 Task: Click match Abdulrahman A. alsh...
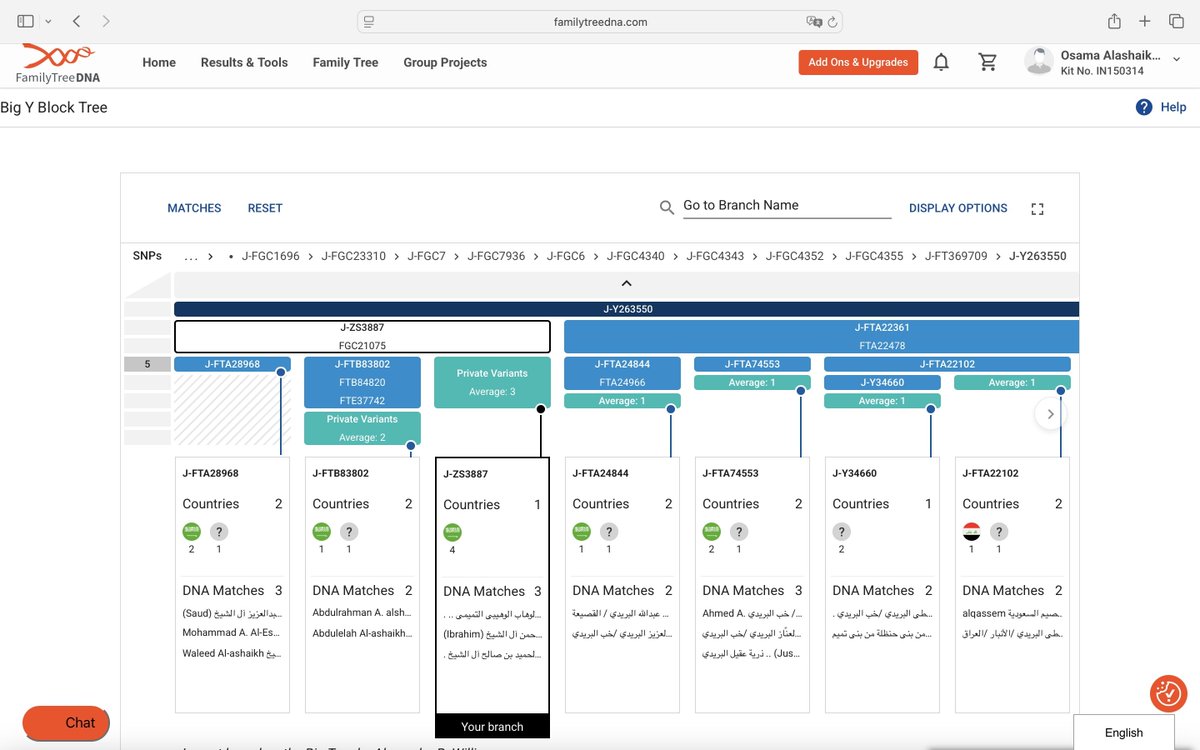[362, 615]
